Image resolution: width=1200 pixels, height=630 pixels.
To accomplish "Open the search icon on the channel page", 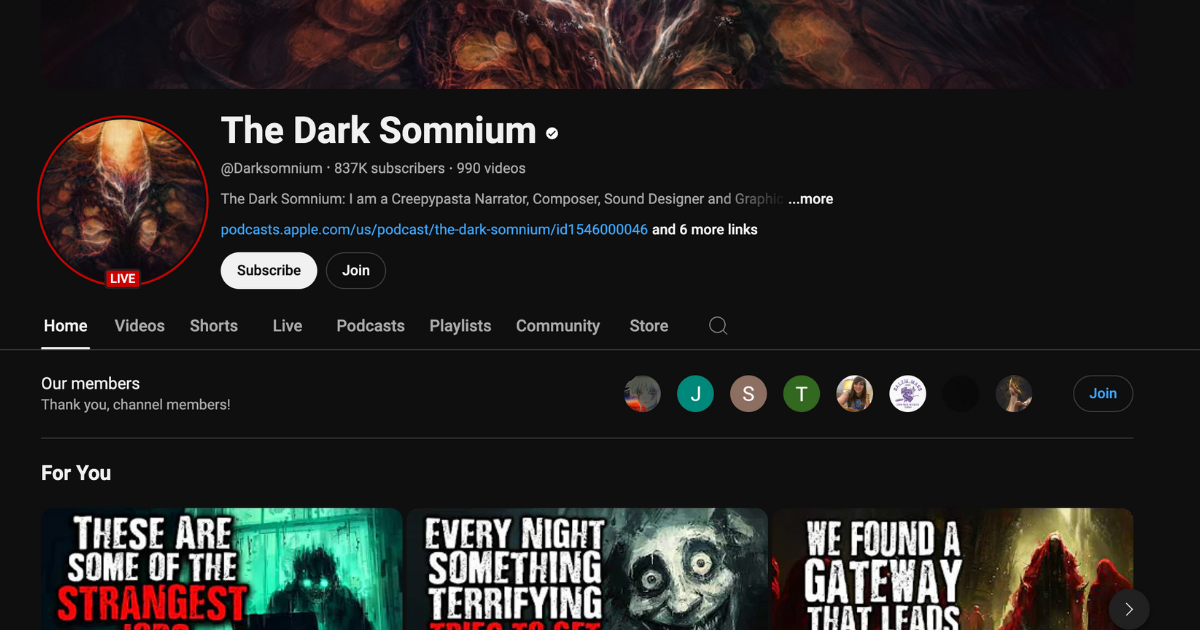I will click(717, 325).
